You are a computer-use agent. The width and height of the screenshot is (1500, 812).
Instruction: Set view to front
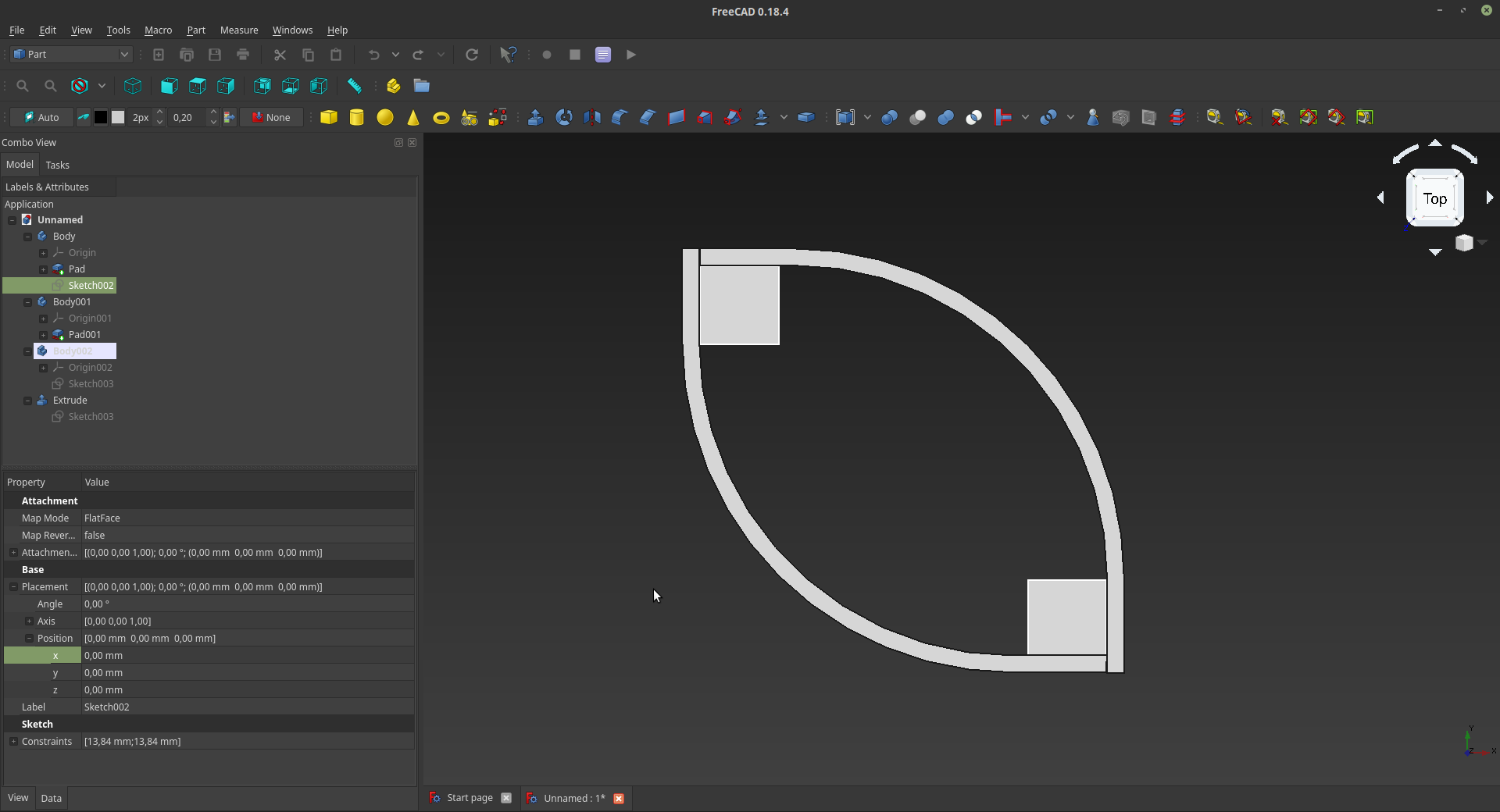pos(170,86)
